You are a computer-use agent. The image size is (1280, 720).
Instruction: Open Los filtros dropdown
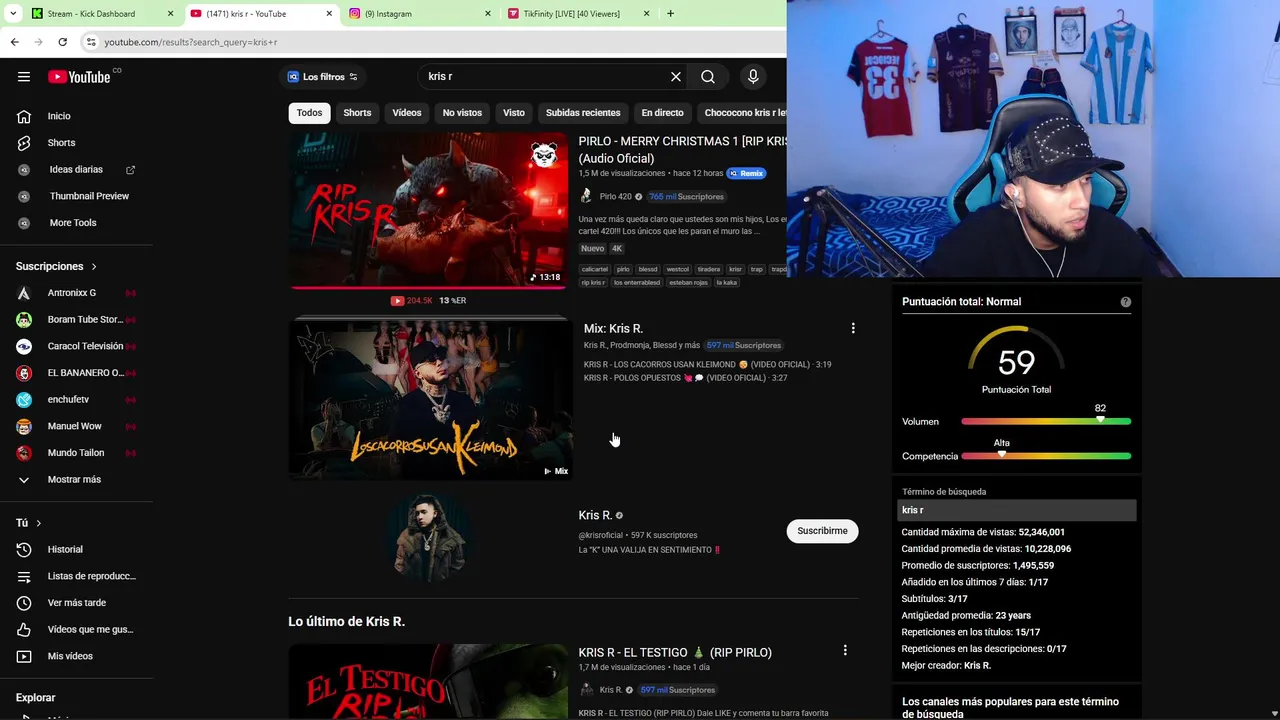(x=322, y=77)
